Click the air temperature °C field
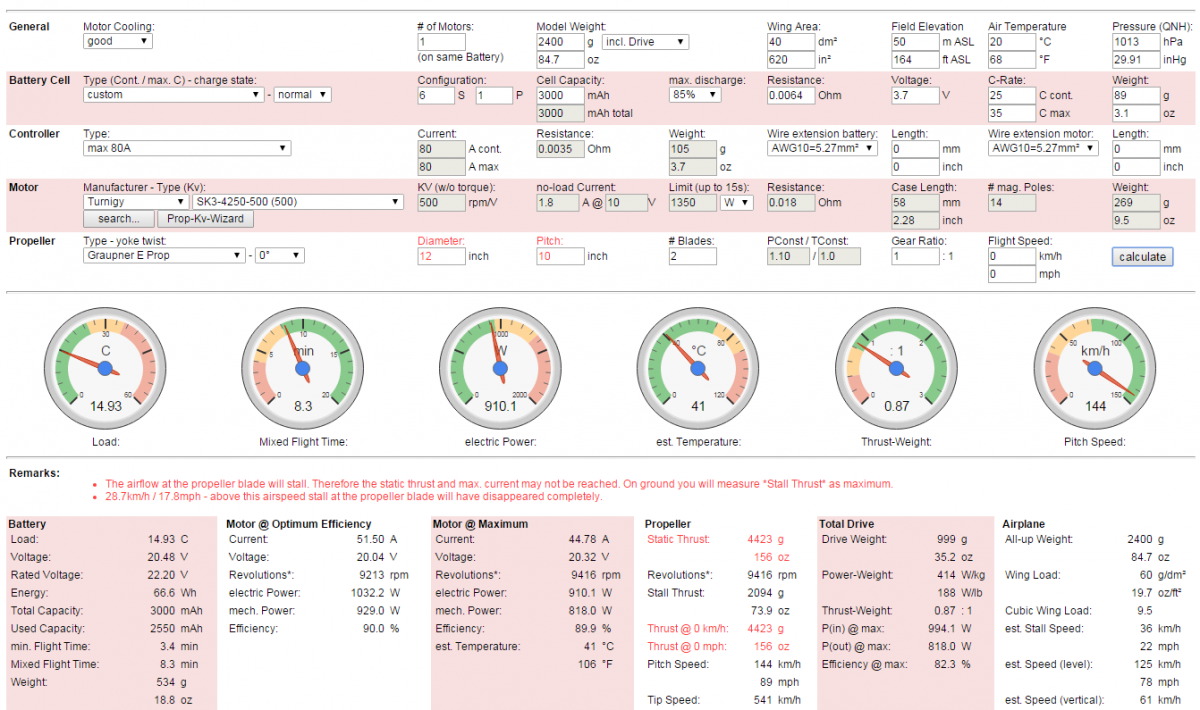1200x710 pixels. click(1011, 42)
